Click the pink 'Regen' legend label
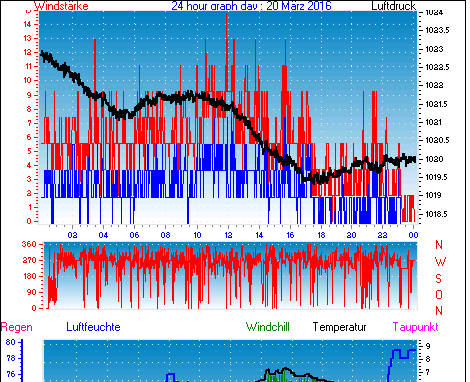470x382 pixels. click(17, 327)
